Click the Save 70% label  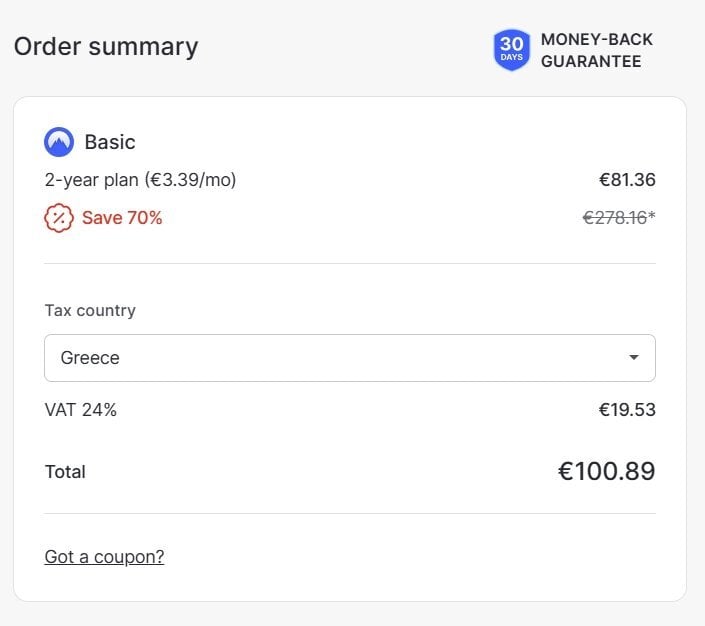point(122,218)
